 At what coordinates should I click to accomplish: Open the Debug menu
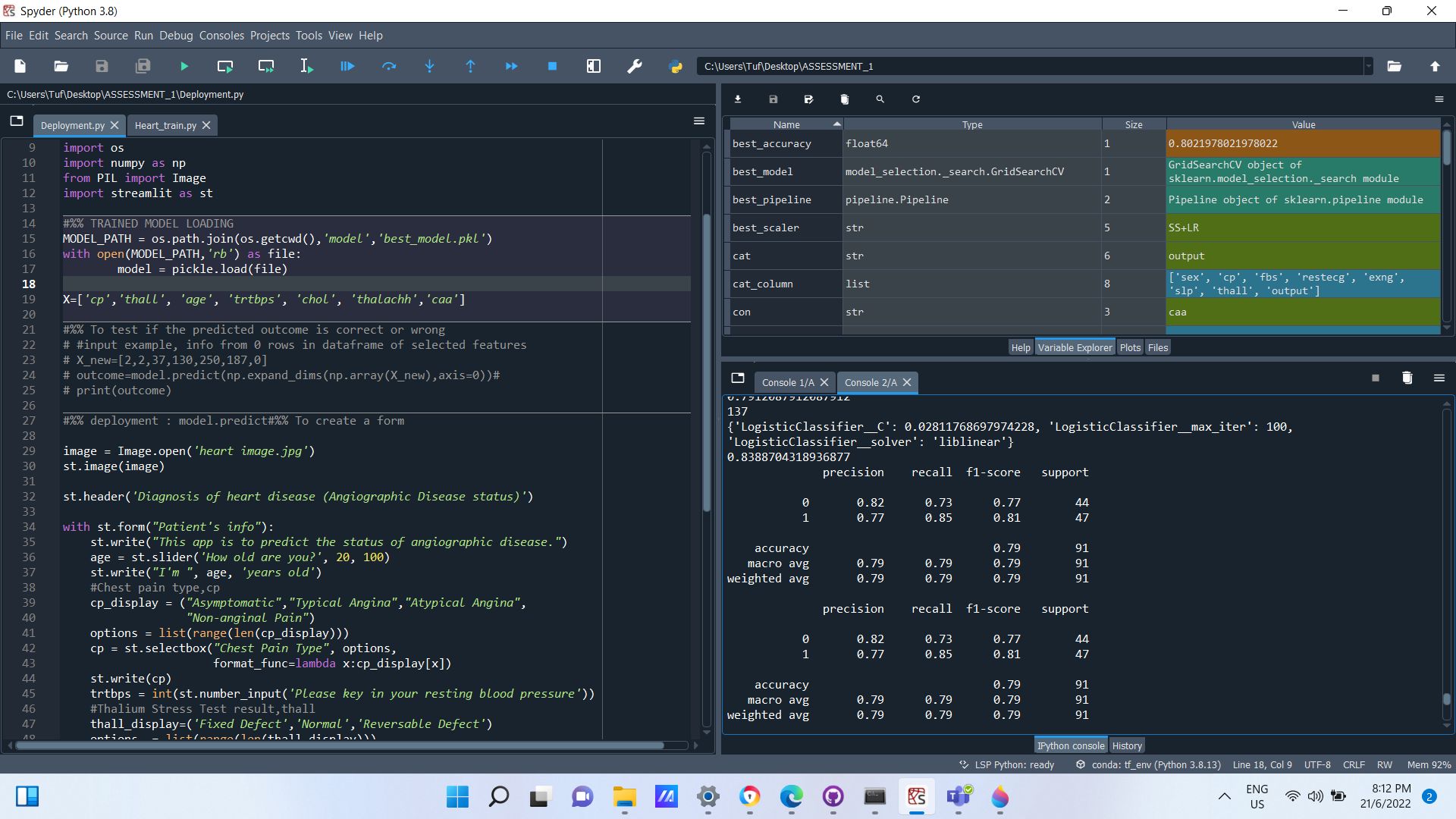click(175, 35)
